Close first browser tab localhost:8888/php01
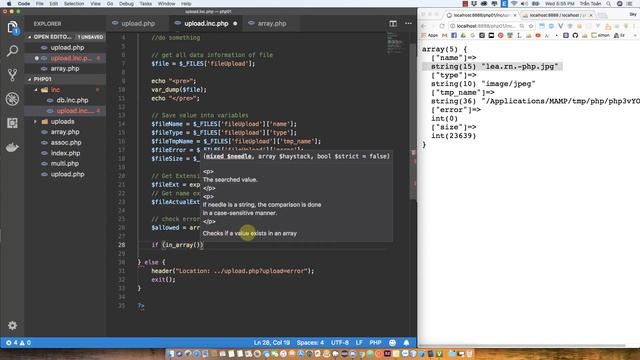This screenshot has width=640, height=360. (x=514, y=15)
